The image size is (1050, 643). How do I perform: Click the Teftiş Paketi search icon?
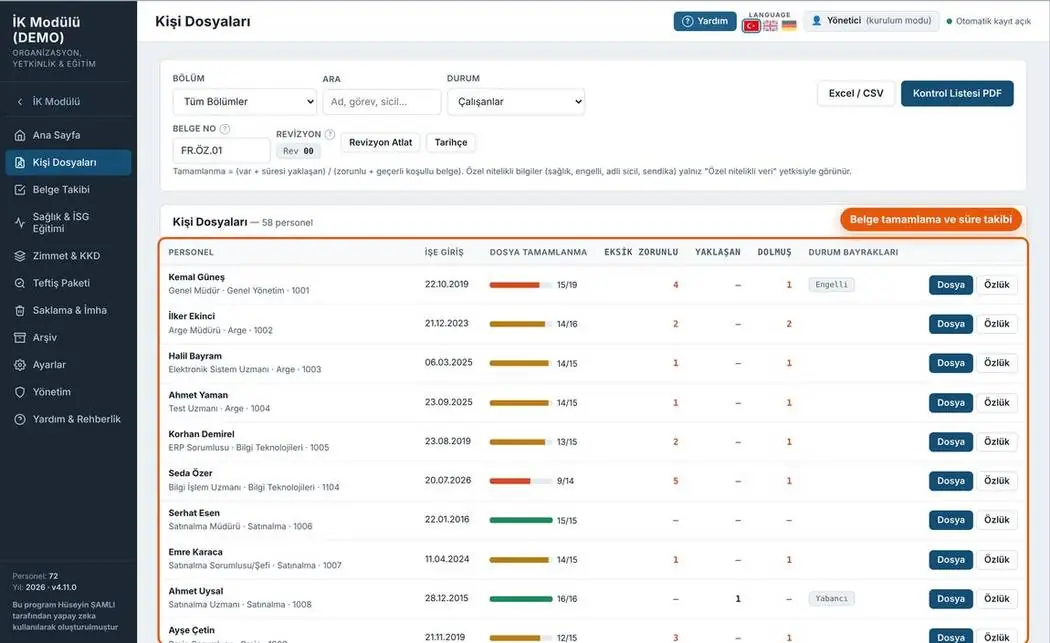(20, 283)
